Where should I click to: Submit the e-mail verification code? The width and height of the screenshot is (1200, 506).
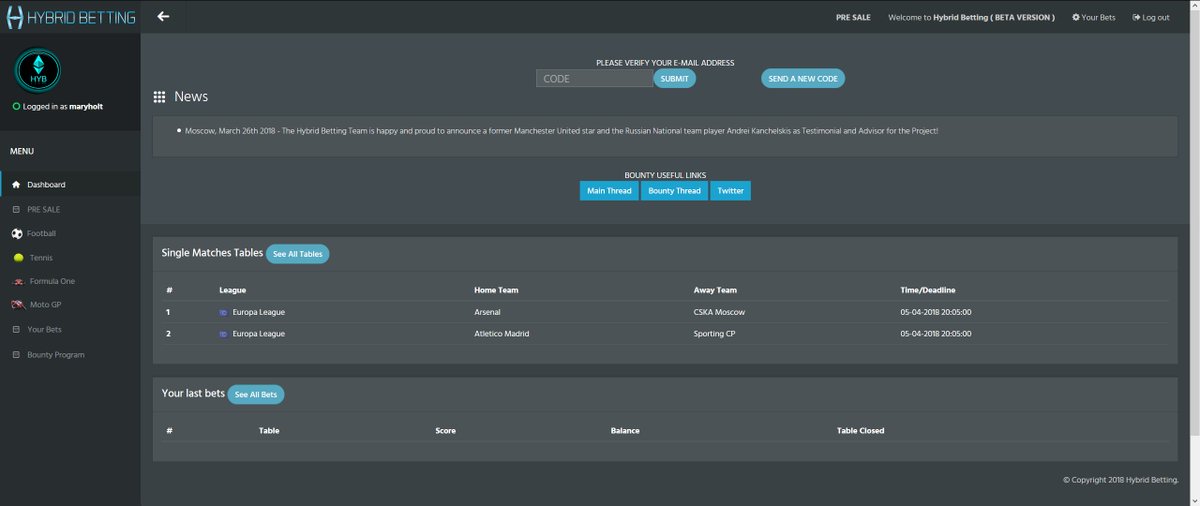(675, 78)
